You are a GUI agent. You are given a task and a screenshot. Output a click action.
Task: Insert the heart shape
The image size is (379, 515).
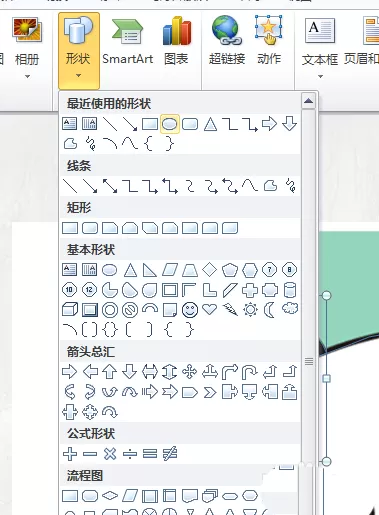coord(210,309)
